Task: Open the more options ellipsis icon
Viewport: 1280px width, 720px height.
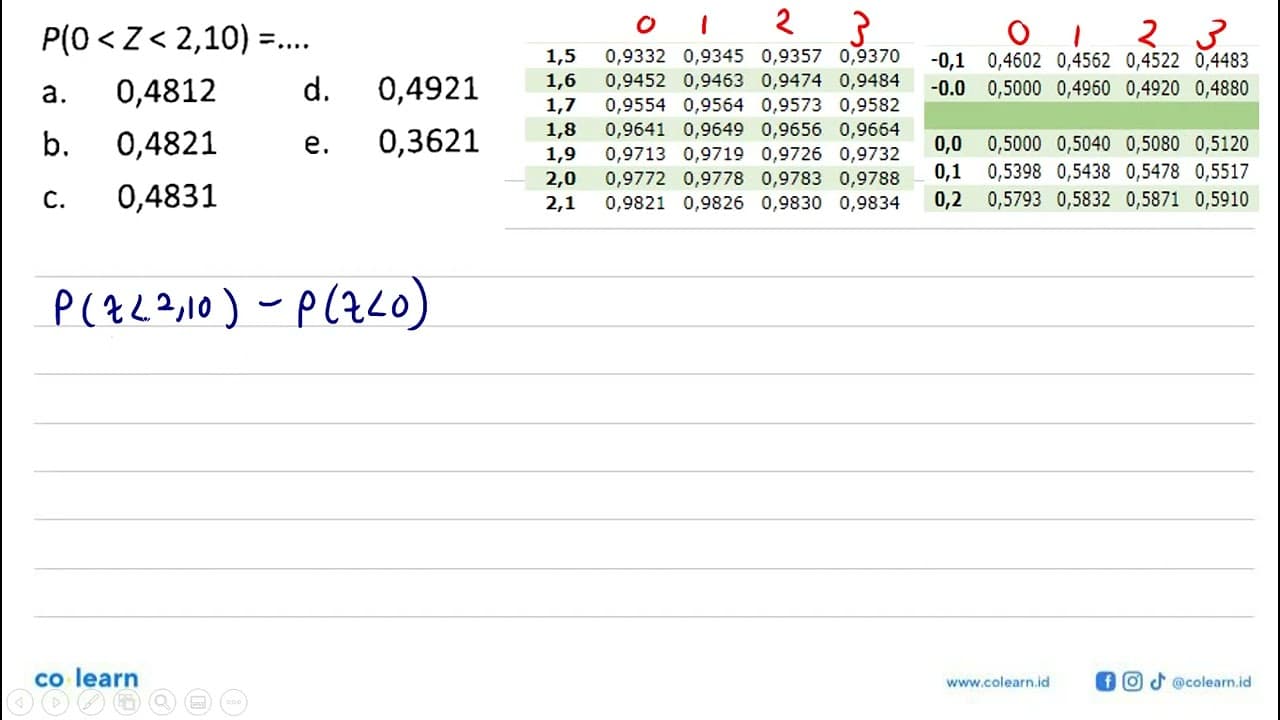Action: tap(234, 702)
